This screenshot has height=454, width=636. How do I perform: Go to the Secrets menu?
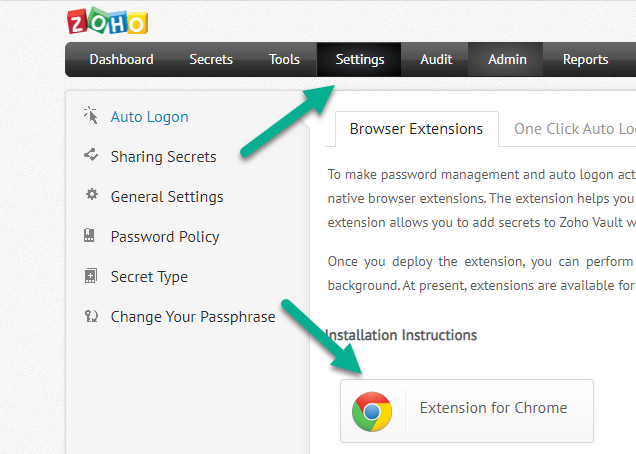point(211,60)
